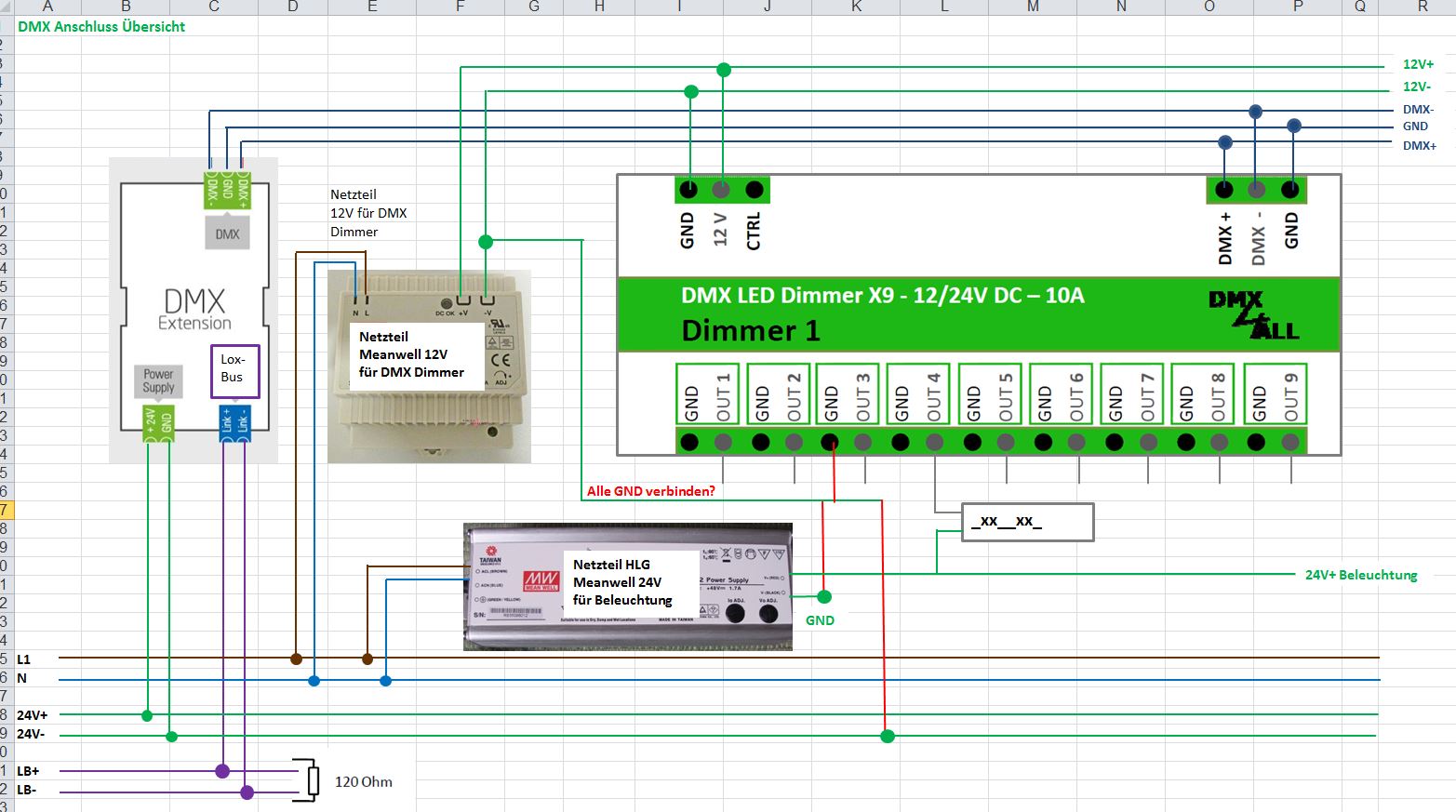Click the OUT 9 terminal label
This screenshot has height=812, width=1456.
1290,397
